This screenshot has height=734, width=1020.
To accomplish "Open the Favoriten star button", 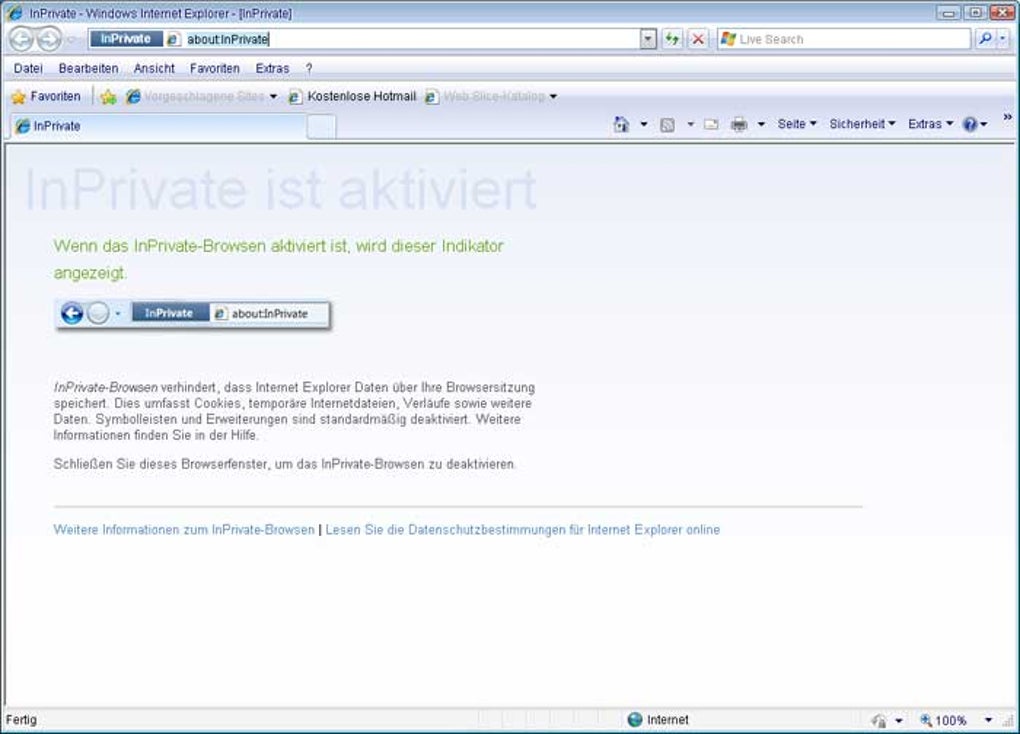I will pyautogui.click(x=46, y=96).
